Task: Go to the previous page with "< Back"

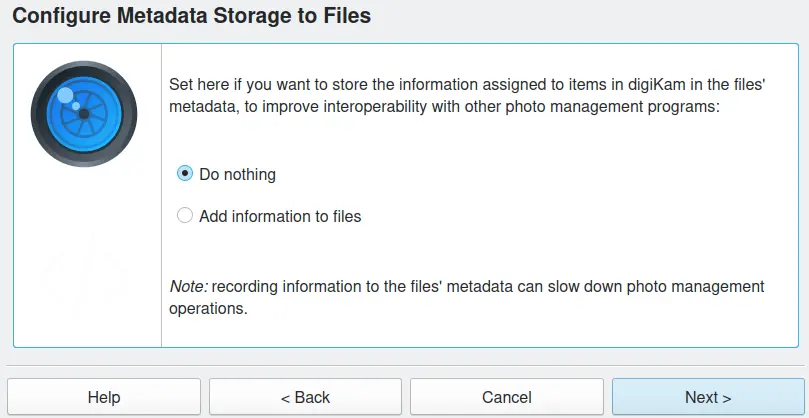Action: [305, 397]
